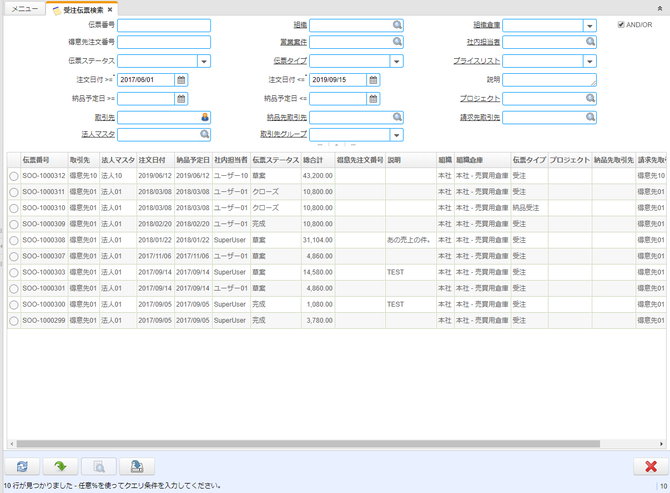Open calendar for 納品予定日 >= field

(x=181, y=99)
